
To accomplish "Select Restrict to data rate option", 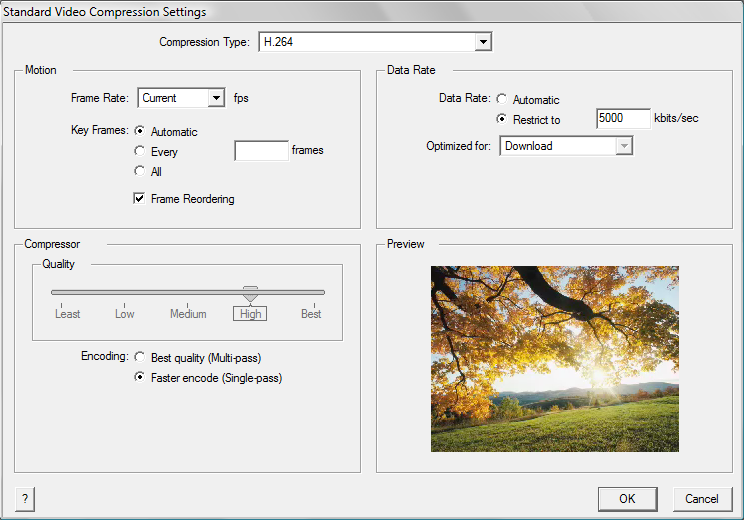I will click(x=502, y=119).
